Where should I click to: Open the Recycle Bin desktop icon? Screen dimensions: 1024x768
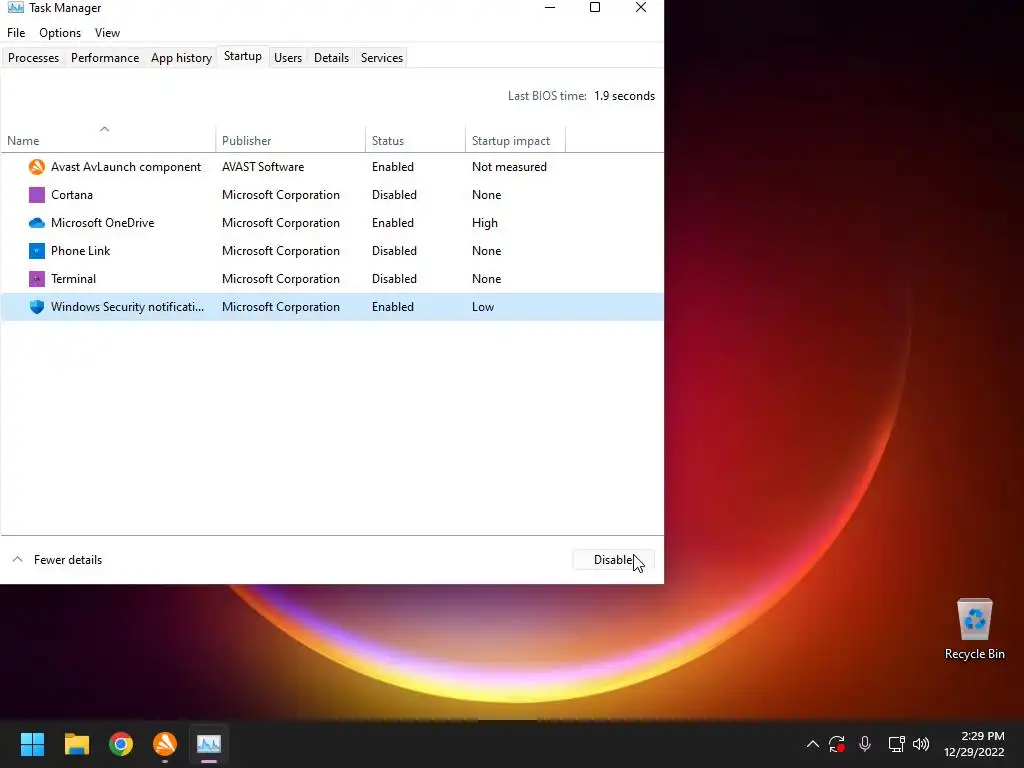tap(974, 629)
